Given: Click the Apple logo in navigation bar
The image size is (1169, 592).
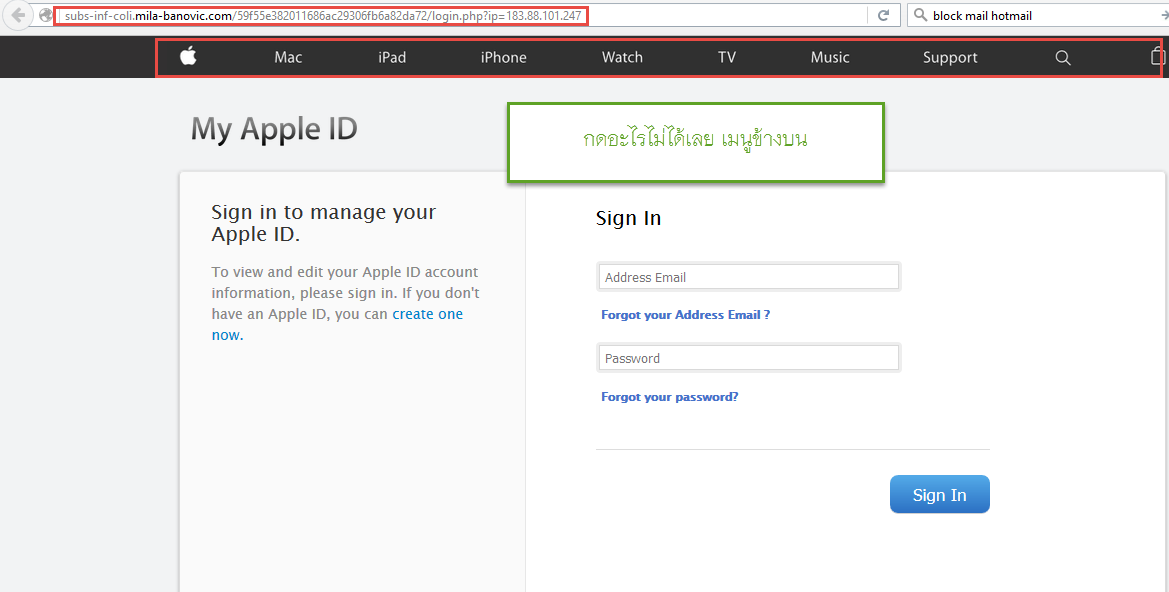Looking at the screenshot, I should click(x=188, y=56).
